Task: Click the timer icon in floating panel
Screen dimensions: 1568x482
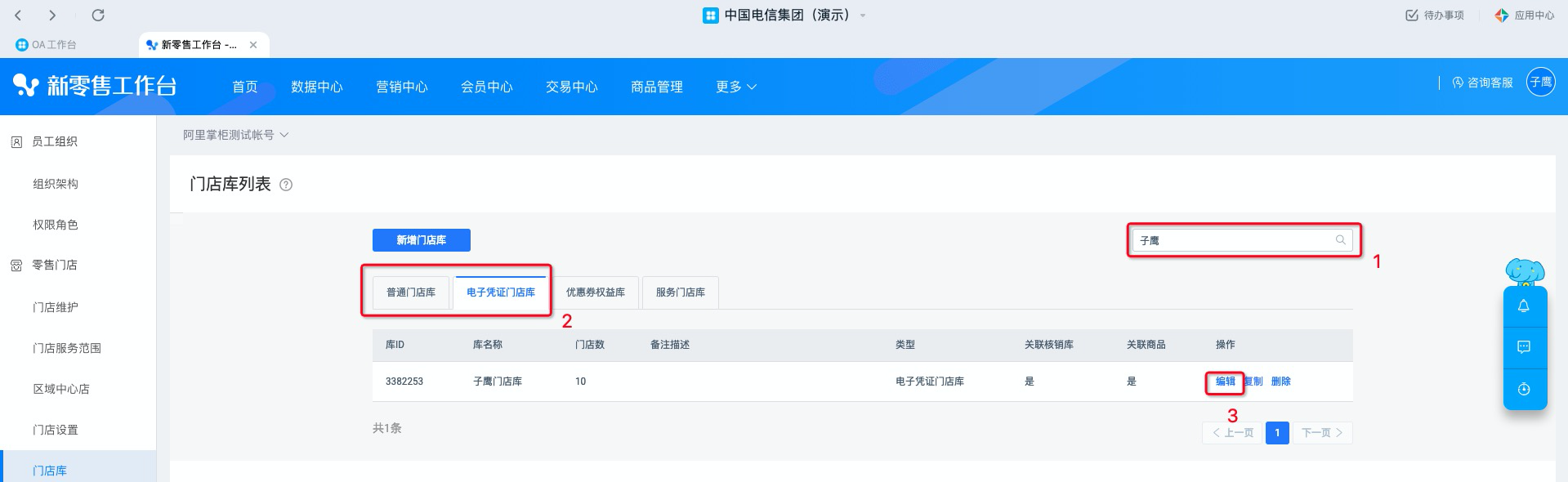Action: coord(1524,390)
